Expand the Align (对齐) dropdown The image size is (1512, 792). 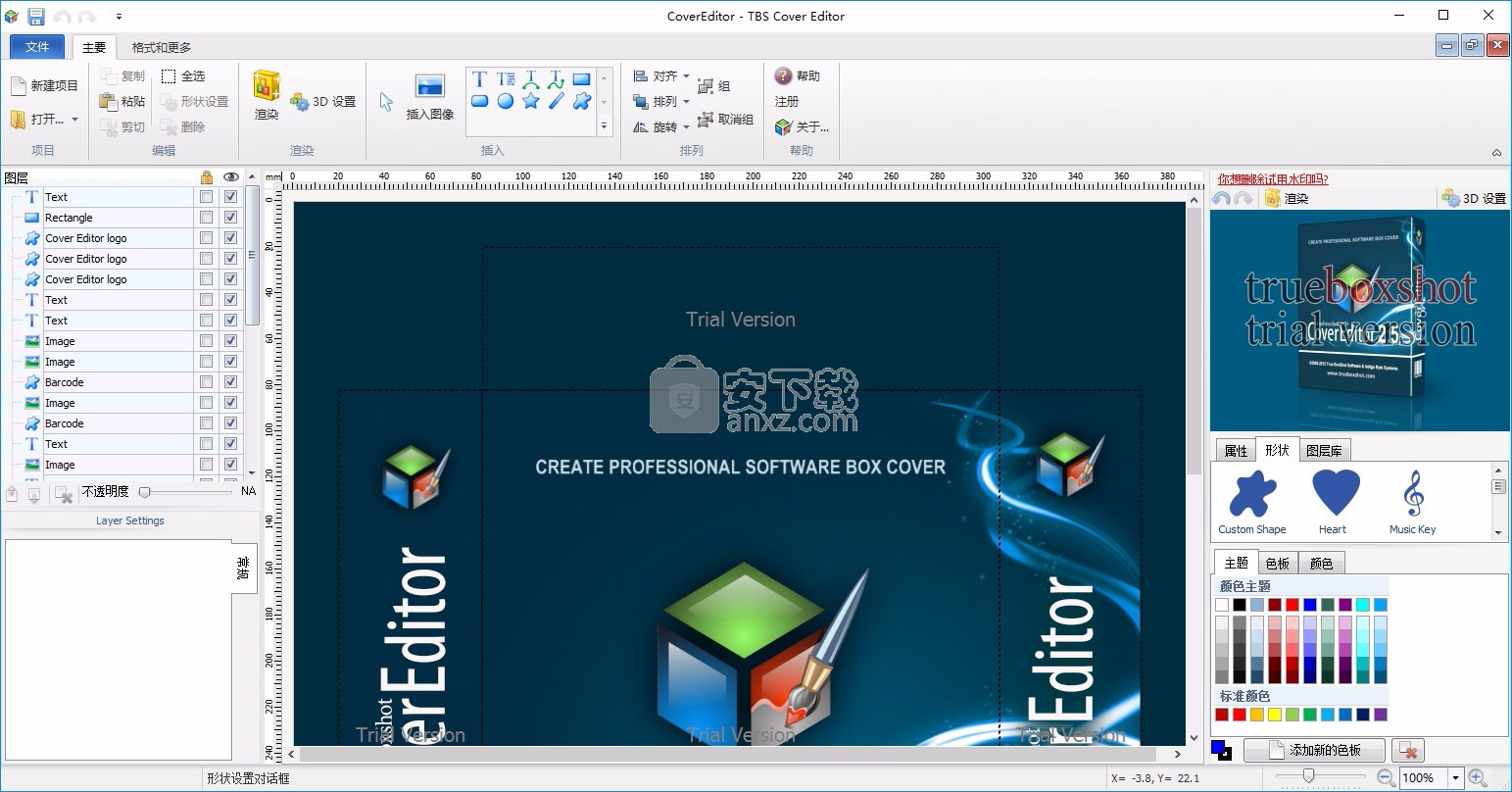(x=686, y=75)
